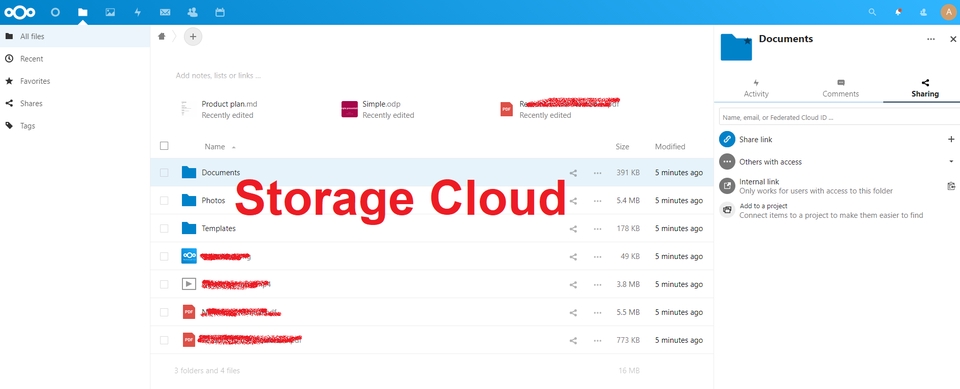Select the Photos folder checkbox
This screenshot has height=389, width=960.
(164, 200)
